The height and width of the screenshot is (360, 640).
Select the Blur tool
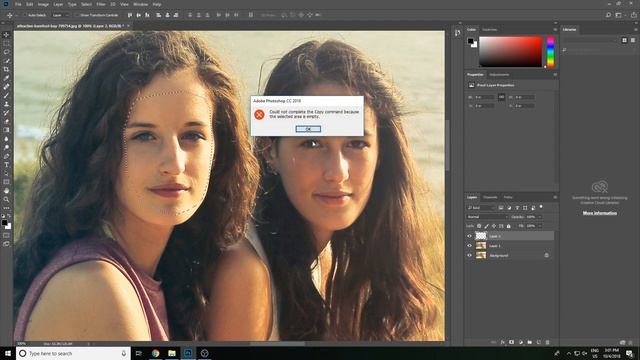6,138
